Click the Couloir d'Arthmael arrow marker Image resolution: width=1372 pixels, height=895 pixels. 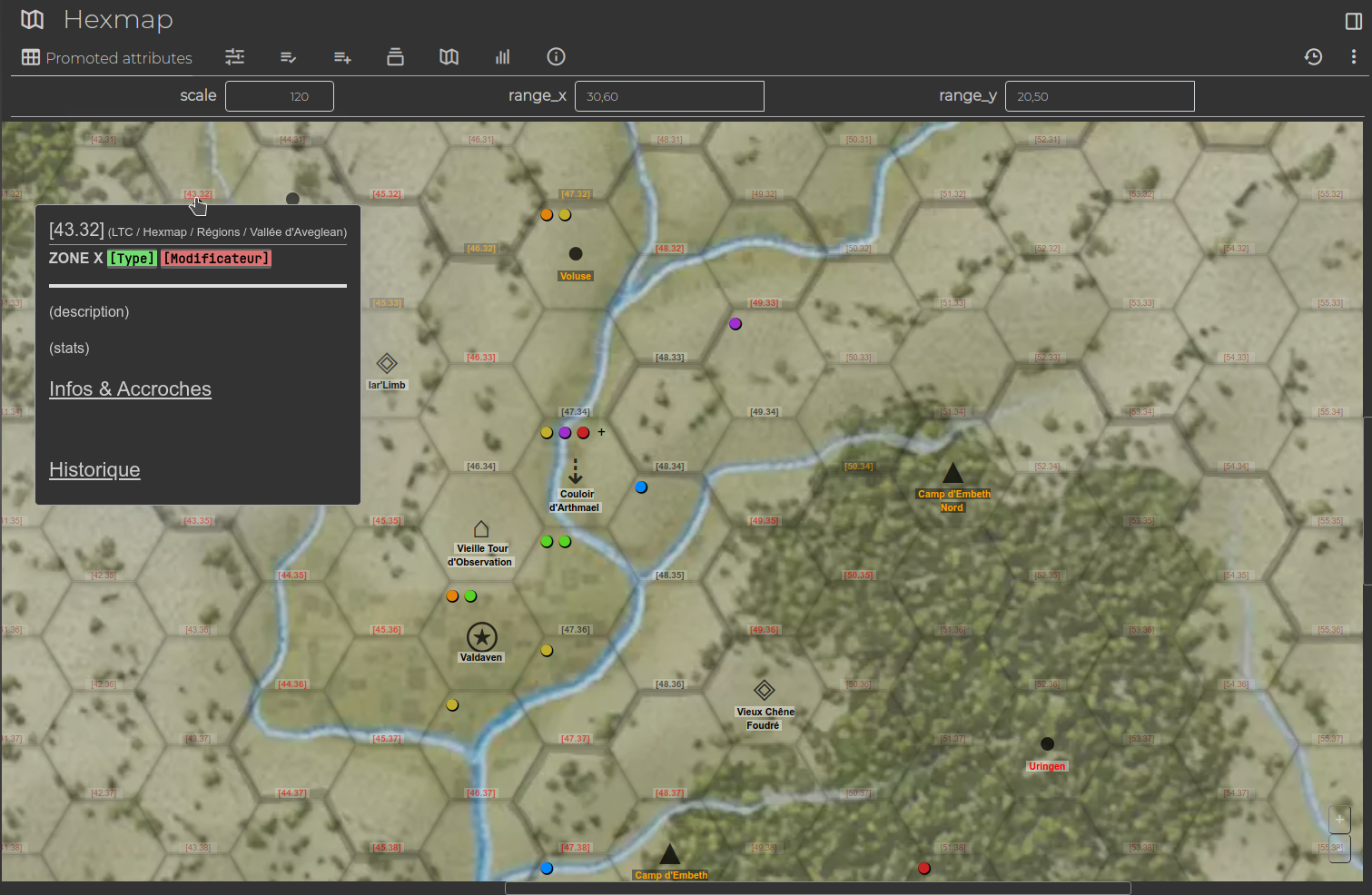point(575,472)
